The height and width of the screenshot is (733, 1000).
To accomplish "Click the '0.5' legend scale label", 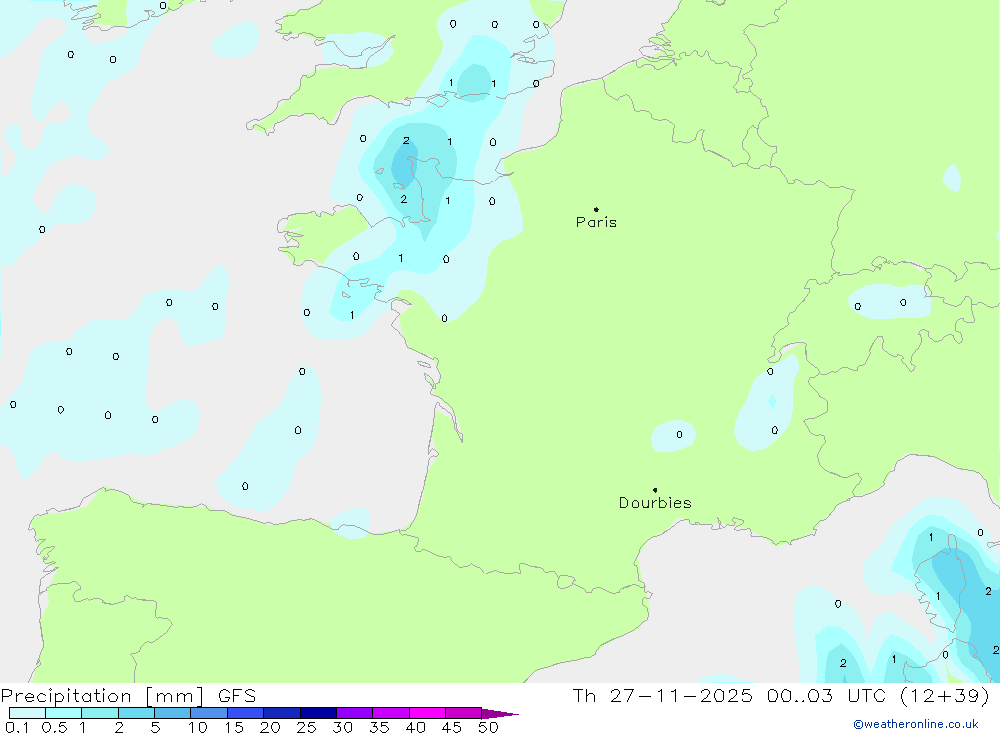I will (54, 727).
